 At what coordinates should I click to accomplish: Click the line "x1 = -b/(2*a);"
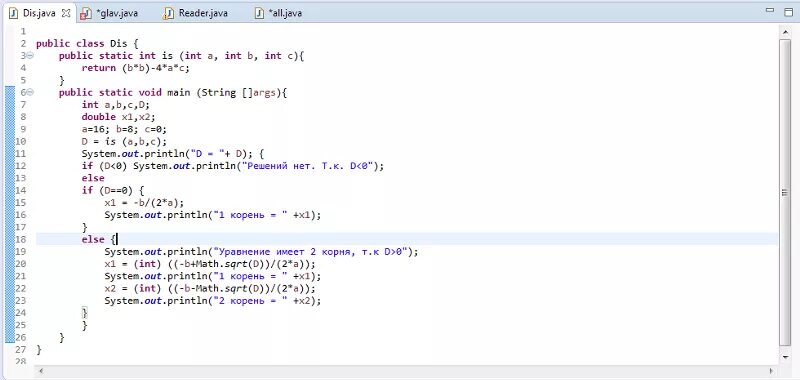click(x=144, y=202)
